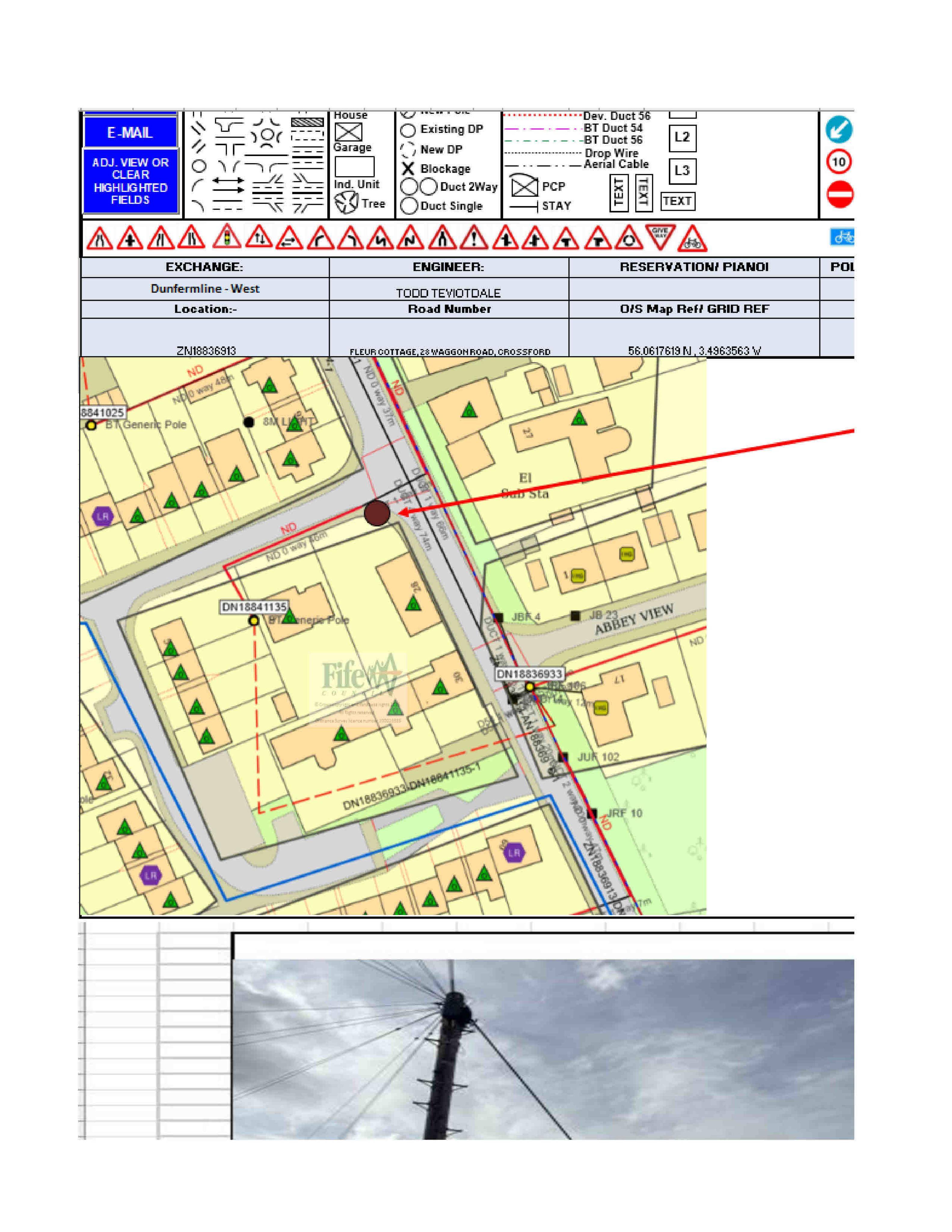Select the Blockage X symbol

pyautogui.click(x=408, y=169)
